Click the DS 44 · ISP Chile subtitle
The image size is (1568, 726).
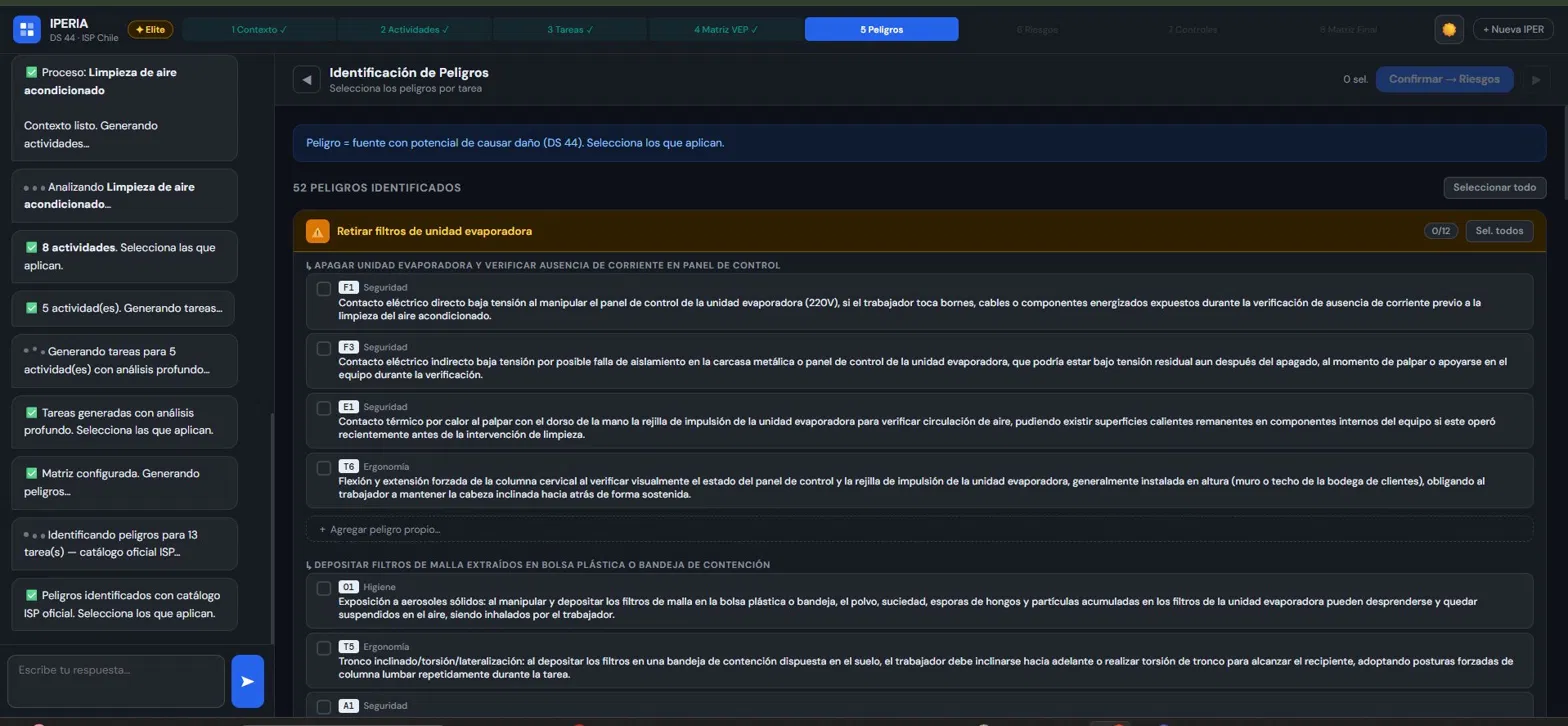tap(84, 38)
